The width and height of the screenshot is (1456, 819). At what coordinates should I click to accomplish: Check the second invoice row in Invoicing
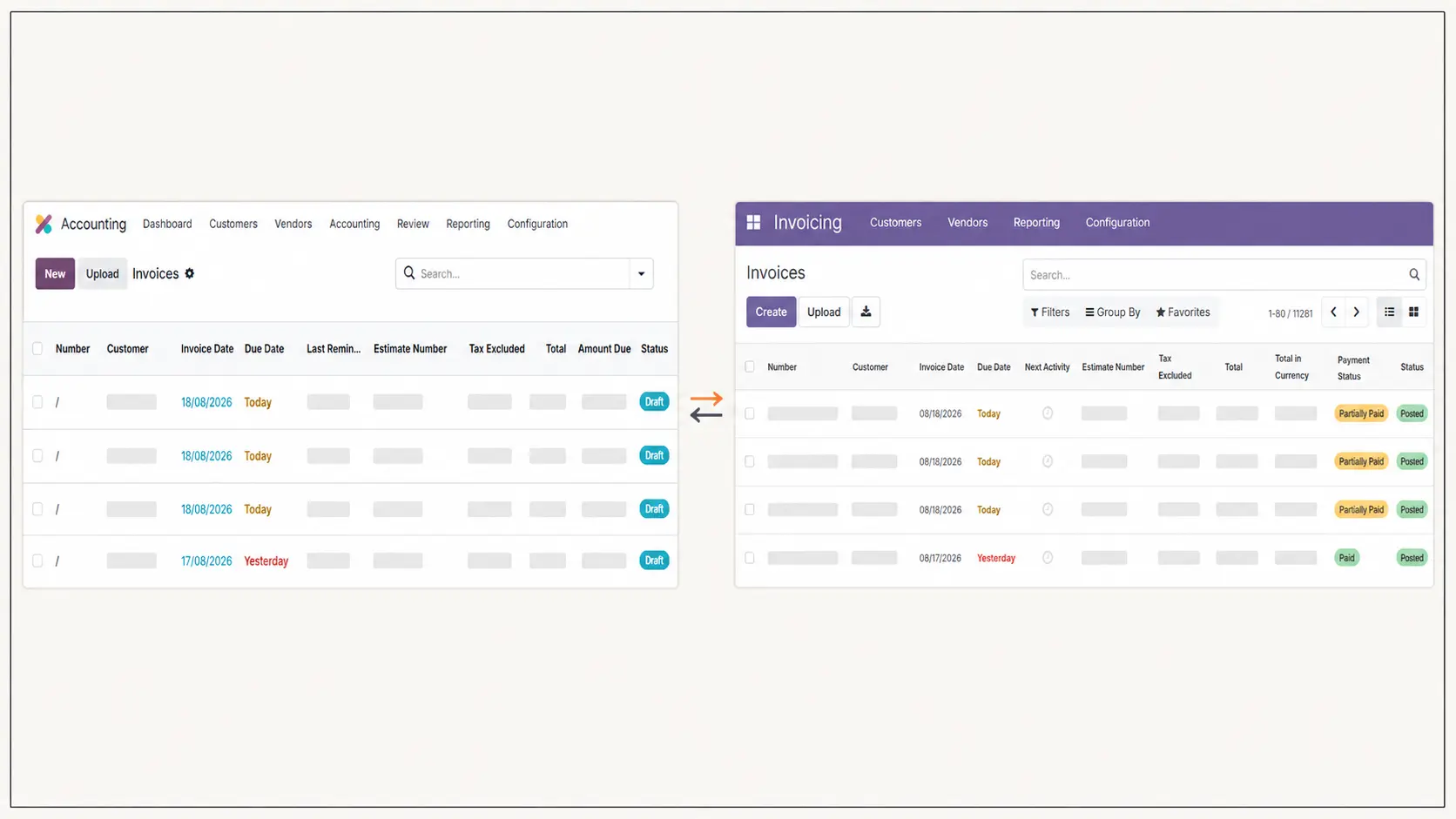tap(750, 461)
